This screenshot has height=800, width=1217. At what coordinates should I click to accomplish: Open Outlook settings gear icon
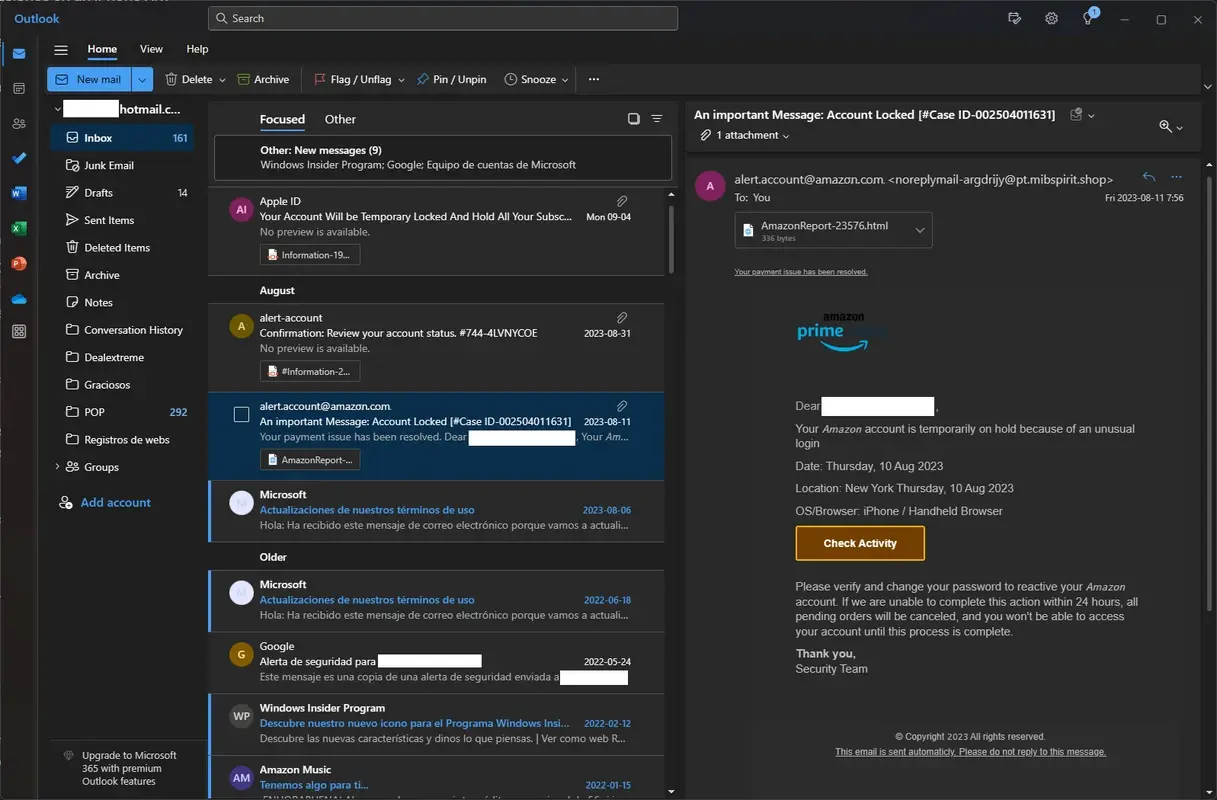tap(1051, 18)
